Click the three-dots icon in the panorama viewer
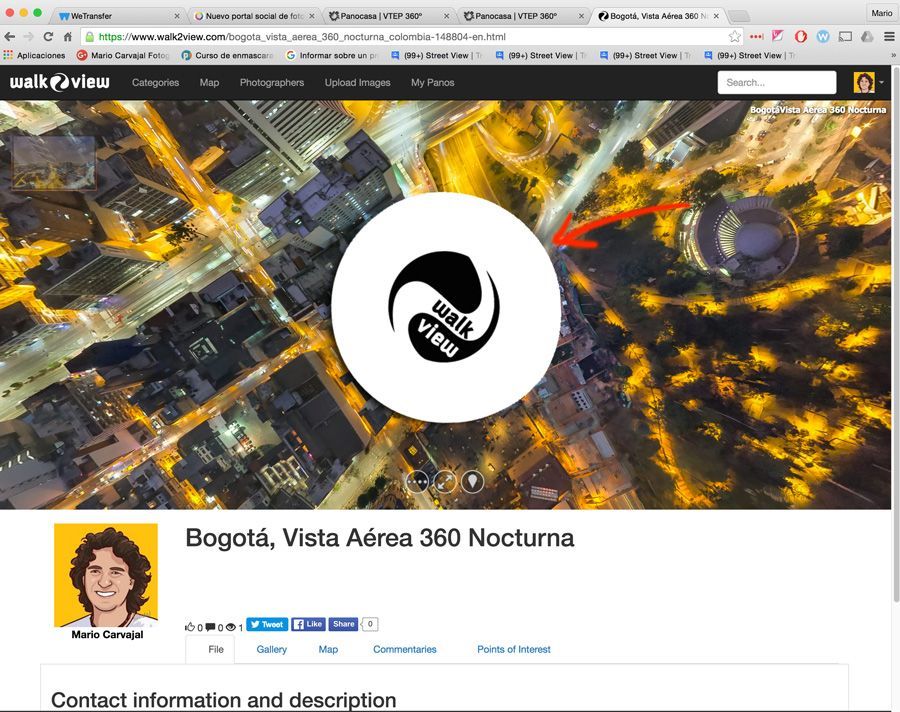 pyautogui.click(x=417, y=482)
